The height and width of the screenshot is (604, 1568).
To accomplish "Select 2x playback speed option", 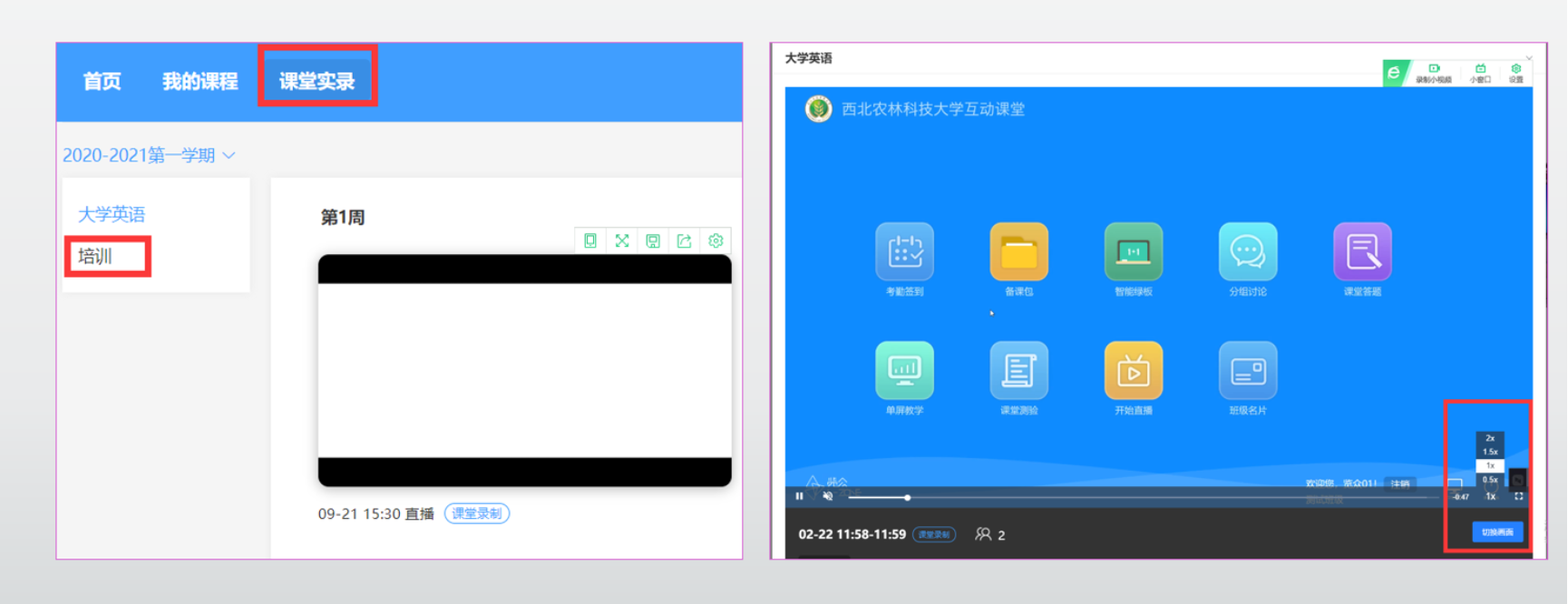I will [1490, 438].
